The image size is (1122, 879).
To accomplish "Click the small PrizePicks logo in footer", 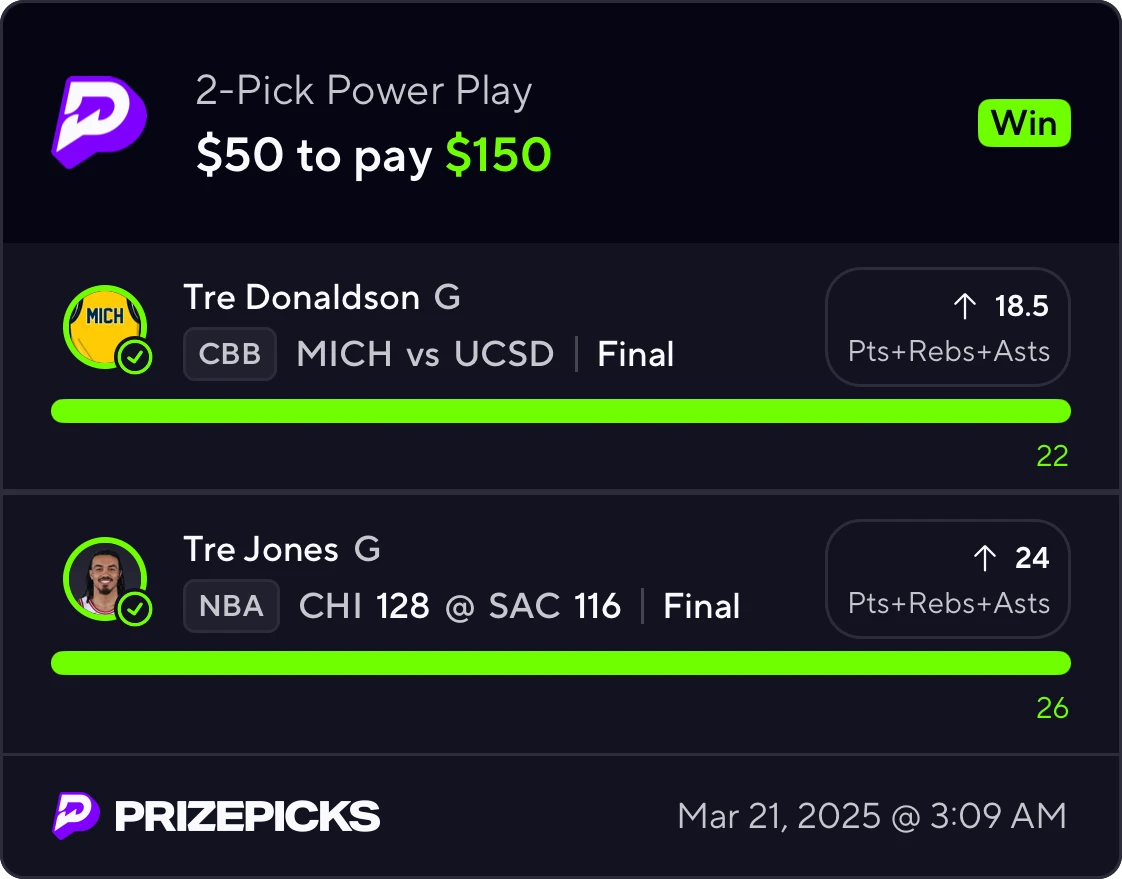I will [75, 815].
